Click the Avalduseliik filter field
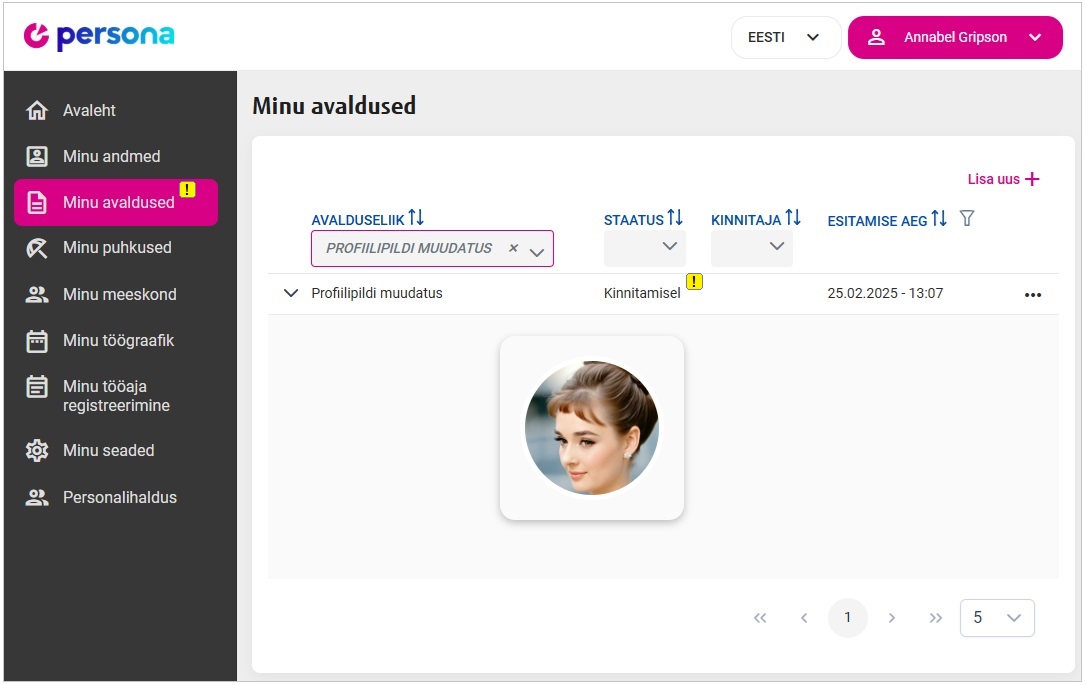 pyautogui.click(x=432, y=249)
